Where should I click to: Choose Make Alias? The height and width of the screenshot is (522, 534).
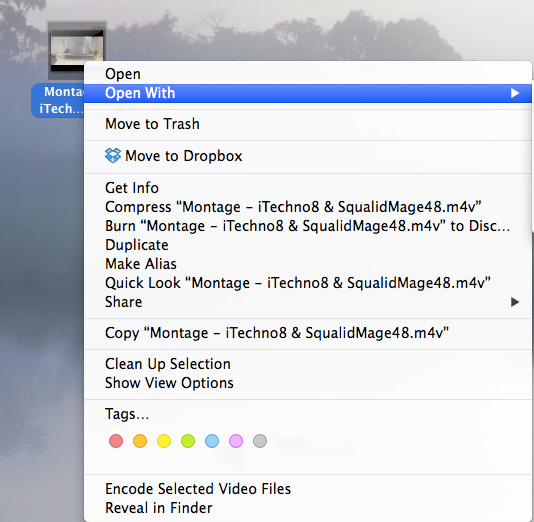click(308, 264)
